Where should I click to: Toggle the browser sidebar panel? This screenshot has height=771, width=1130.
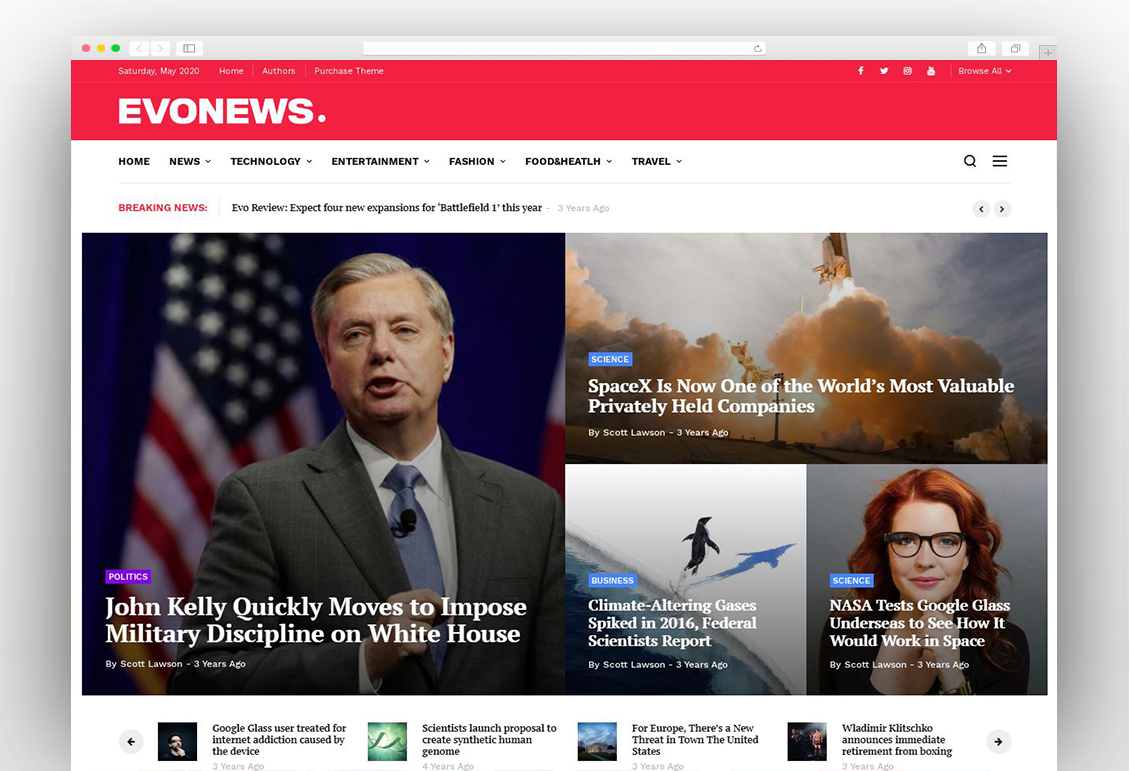[189, 48]
